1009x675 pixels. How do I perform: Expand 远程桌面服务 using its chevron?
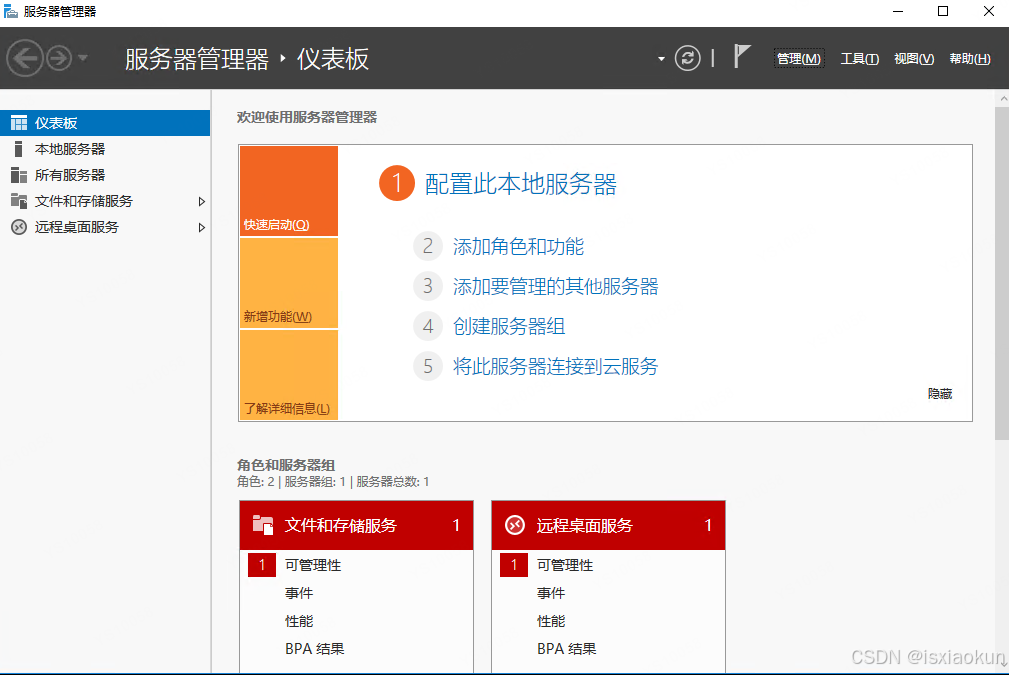tap(203, 226)
